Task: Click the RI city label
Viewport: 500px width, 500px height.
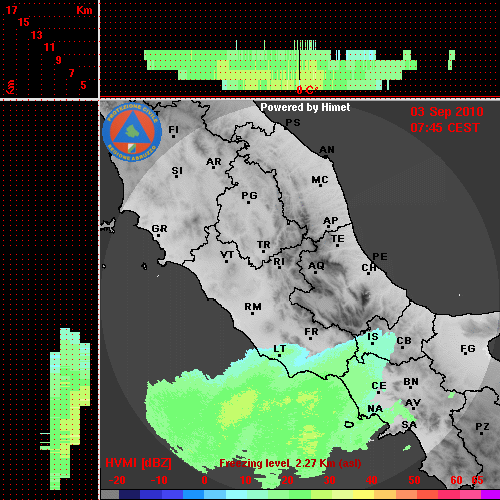Action: (279, 262)
